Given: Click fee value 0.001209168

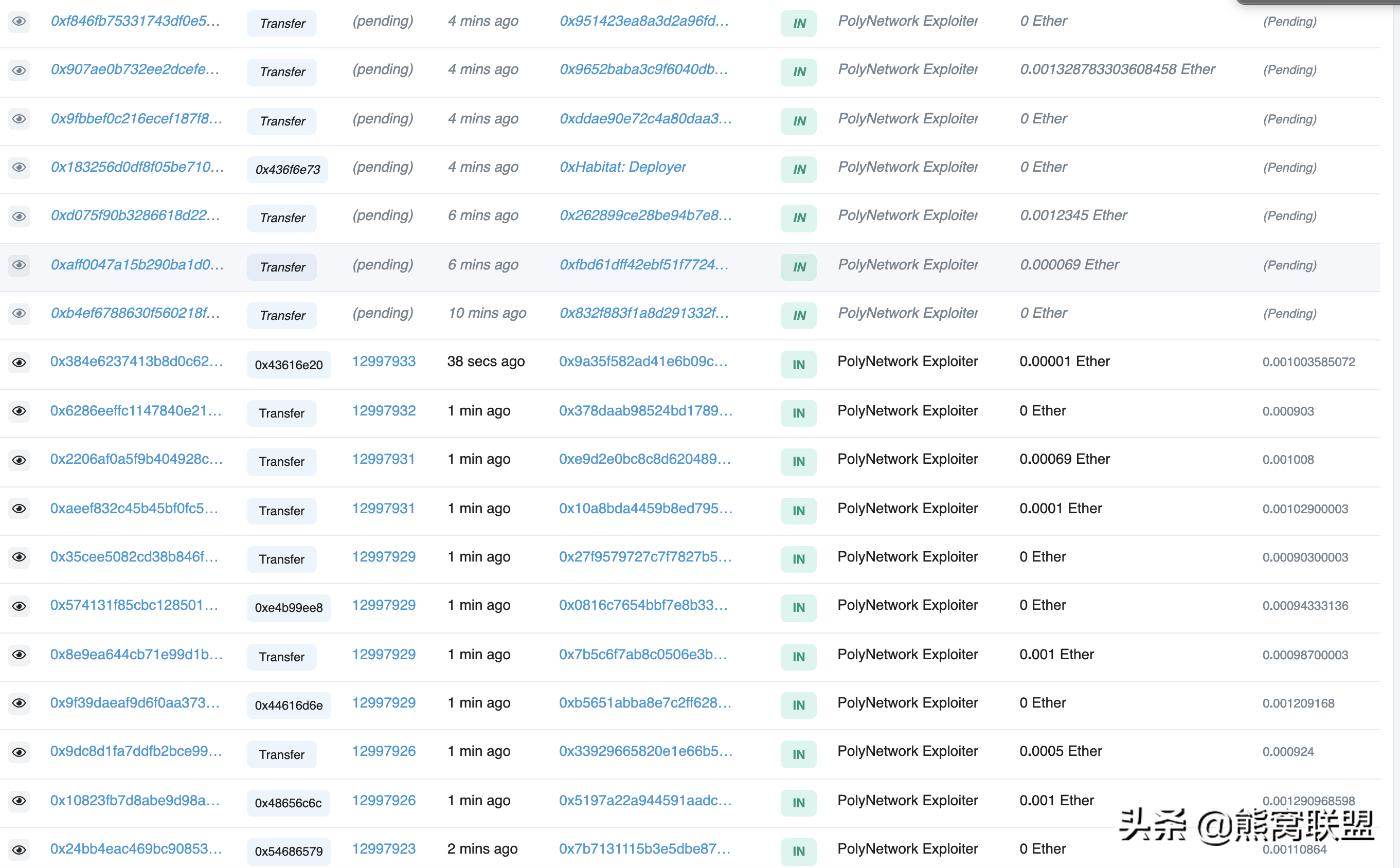Looking at the screenshot, I should [x=1298, y=703].
